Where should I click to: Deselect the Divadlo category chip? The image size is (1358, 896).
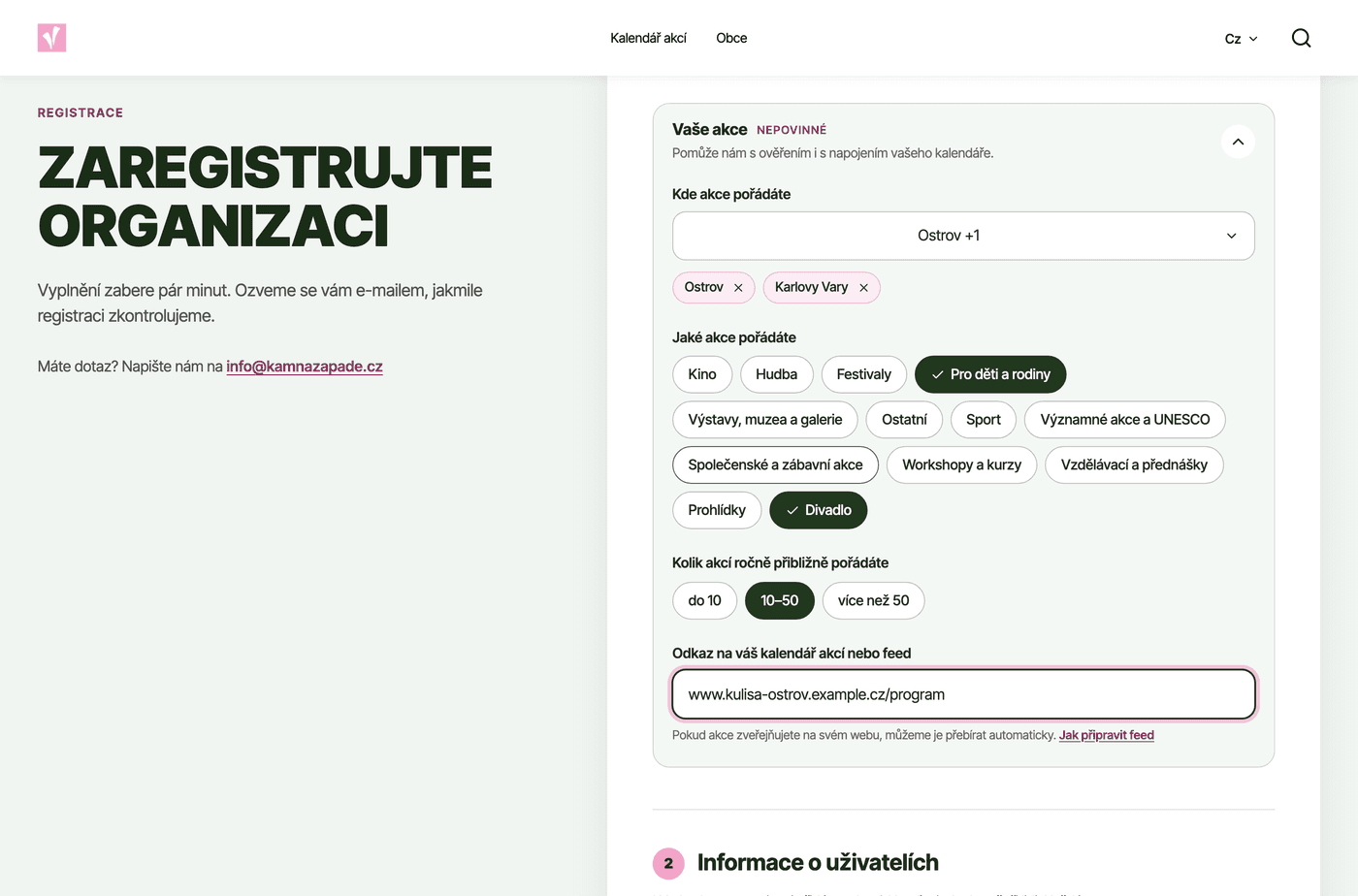[818, 510]
